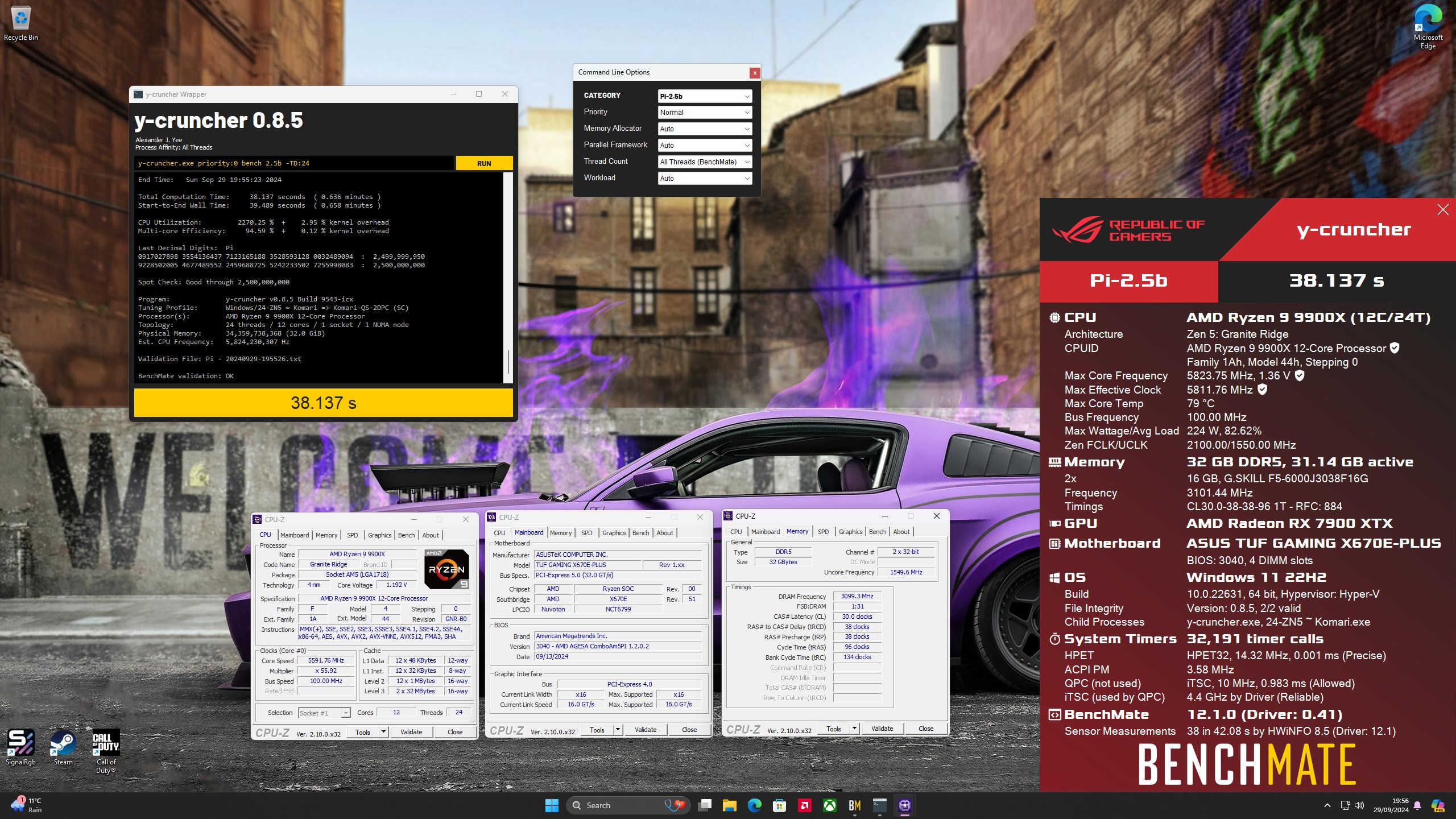Open AMD Software from taskbar
Image resolution: width=1456 pixels, height=819 pixels.
805,805
